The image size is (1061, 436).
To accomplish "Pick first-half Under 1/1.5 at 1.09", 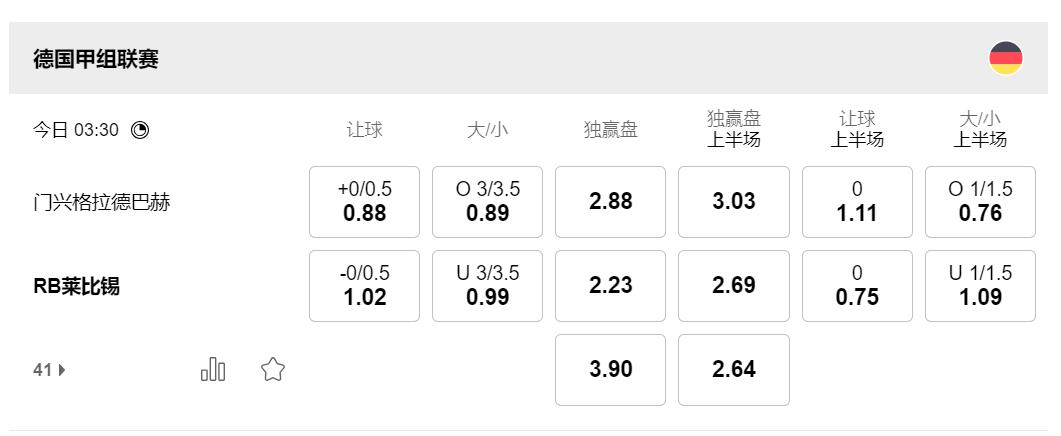I will pyautogui.click(x=980, y=286).
